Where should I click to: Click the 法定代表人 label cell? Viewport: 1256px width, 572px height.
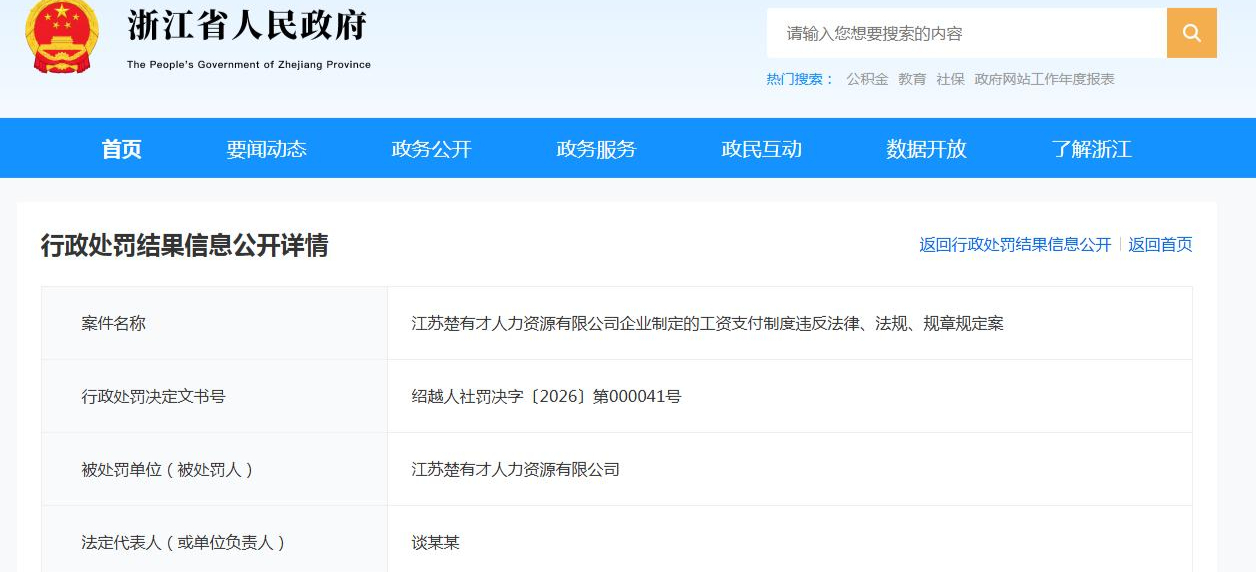point(214,540)
